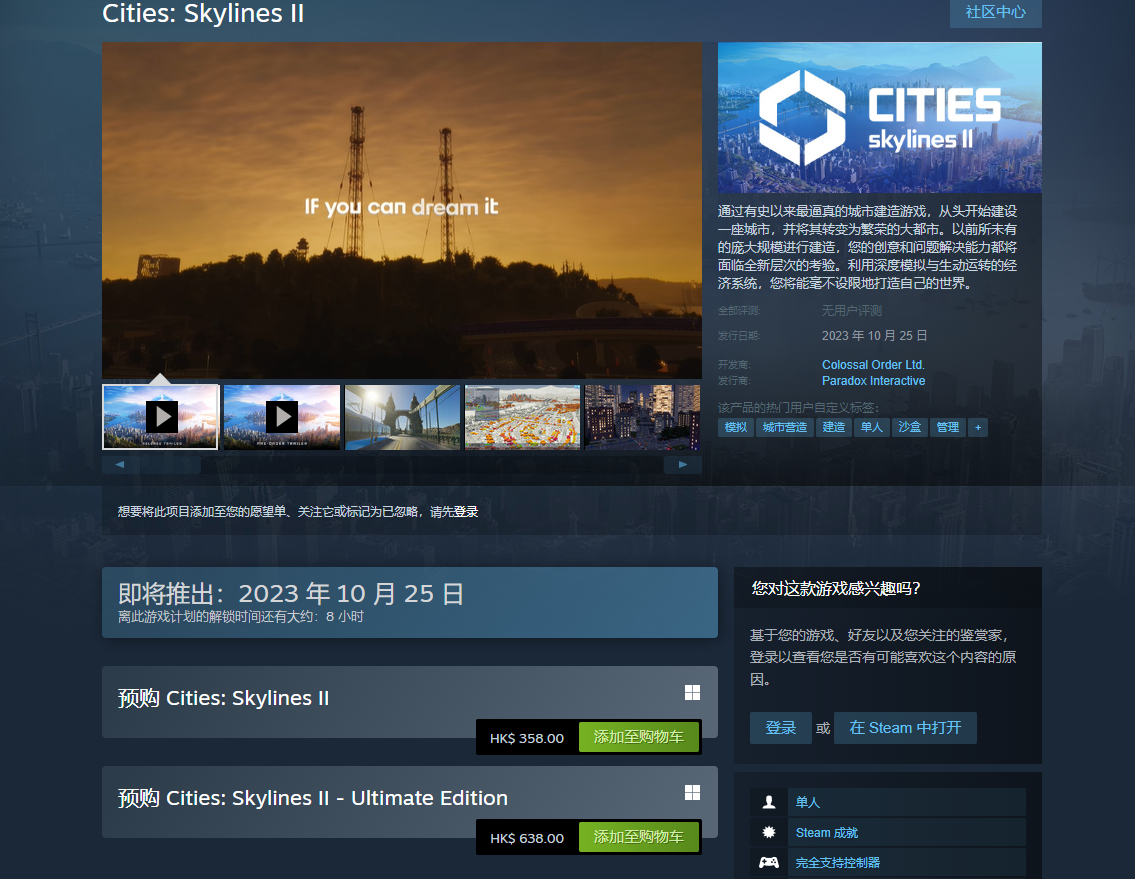The height and width of the screenshot is (879, 1135).
Task: Click the 您对这款游戏感兴趣吗? heading
Action: click(x=836, y=588)
